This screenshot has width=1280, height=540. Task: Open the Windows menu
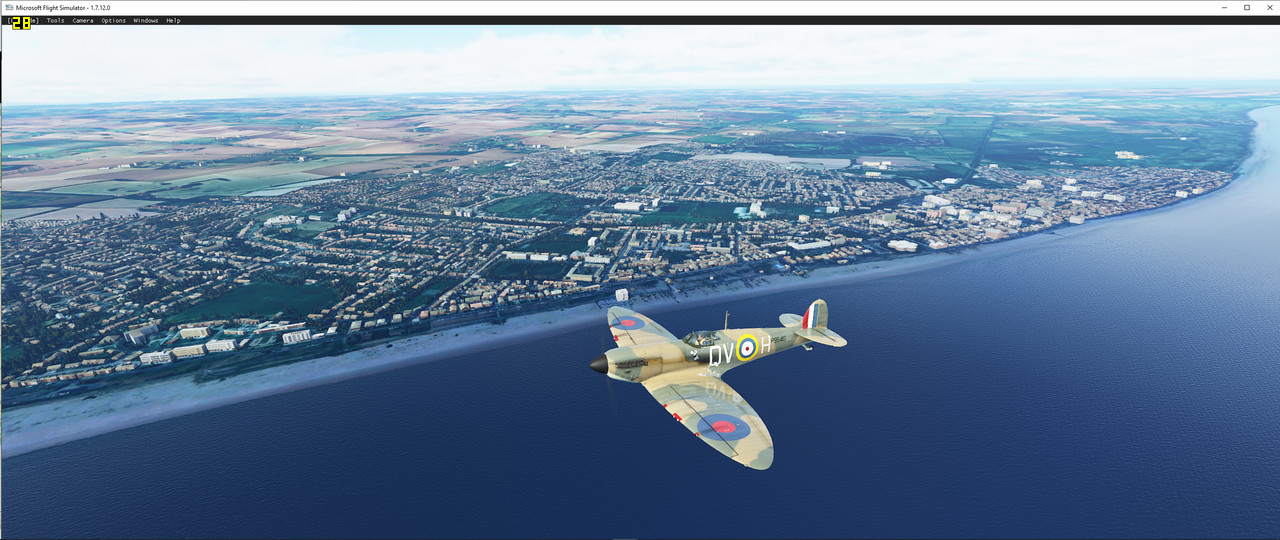coord(146,20)
